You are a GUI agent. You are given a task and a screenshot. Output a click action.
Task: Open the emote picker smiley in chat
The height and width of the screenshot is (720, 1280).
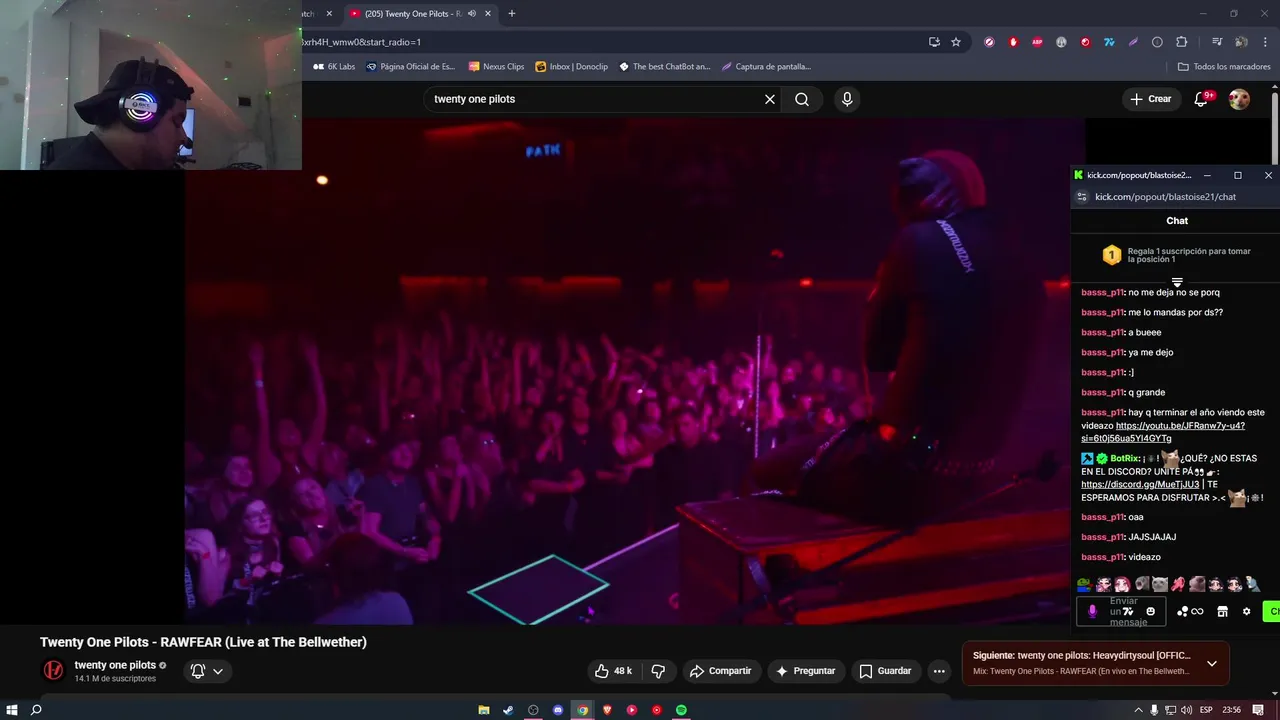tap(1151, 611)
